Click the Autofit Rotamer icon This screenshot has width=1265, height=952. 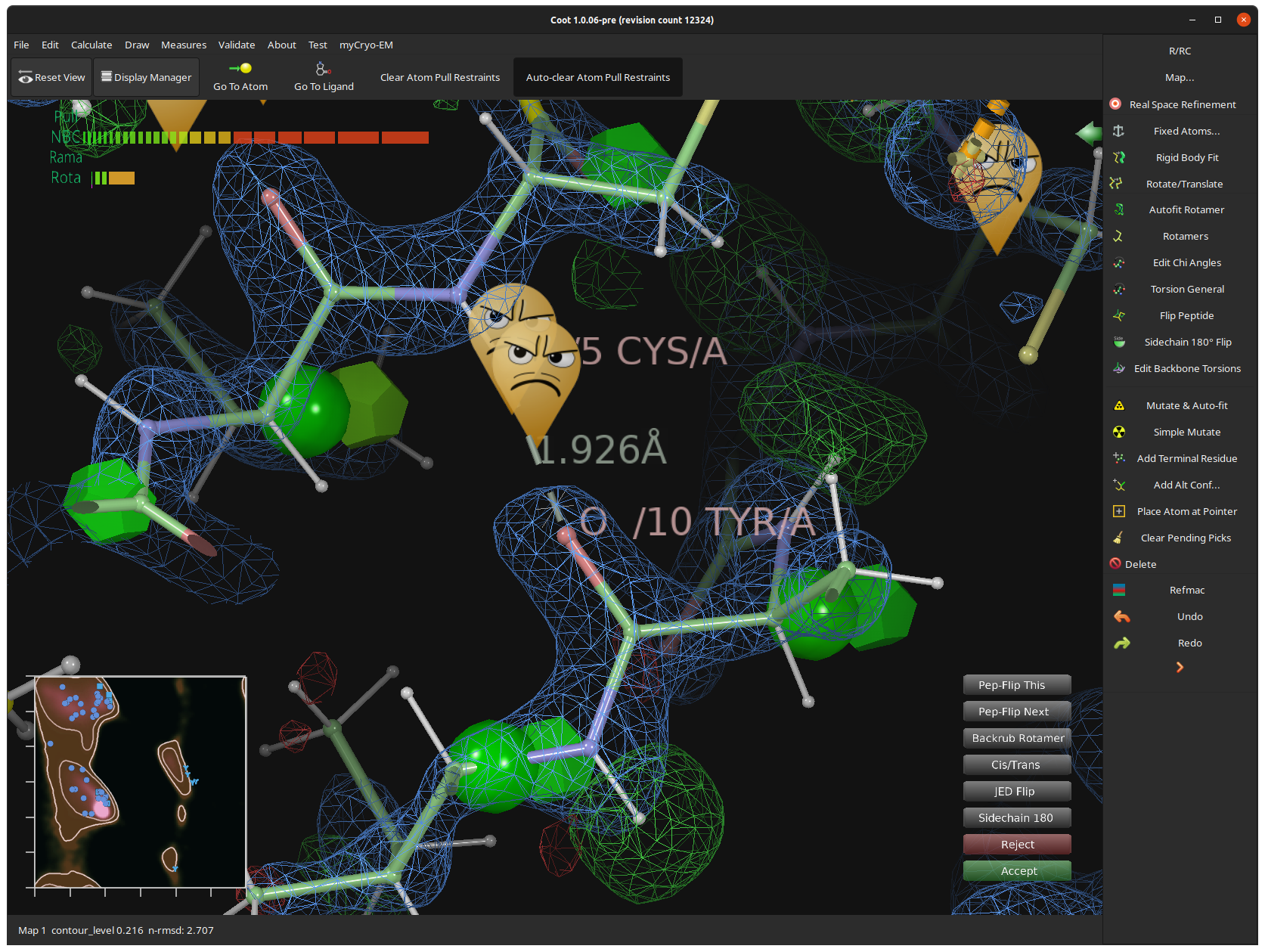click(1118, 209)
